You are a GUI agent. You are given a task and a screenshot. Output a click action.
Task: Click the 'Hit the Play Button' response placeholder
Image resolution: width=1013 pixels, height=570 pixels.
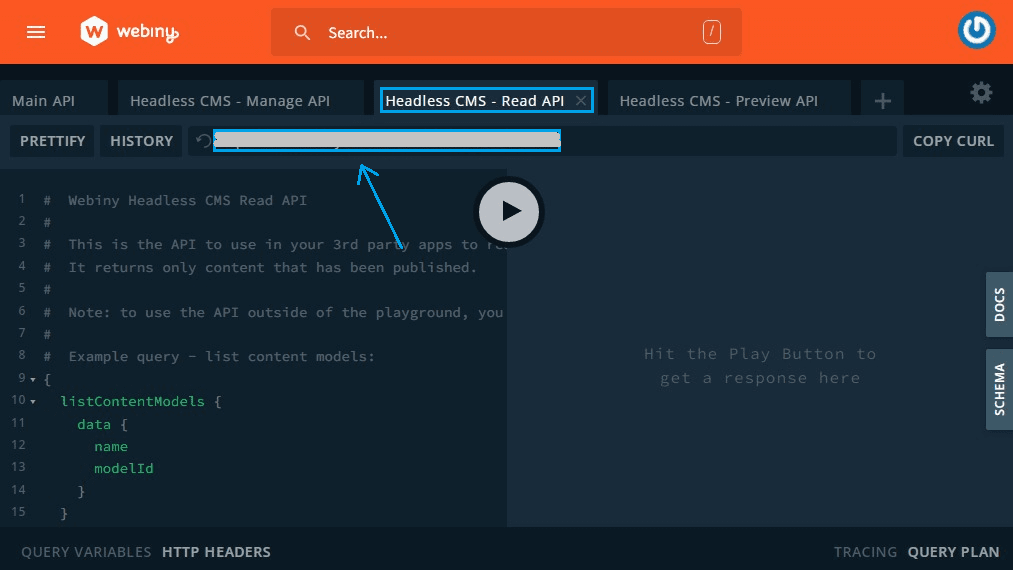[x=760, y=366]
